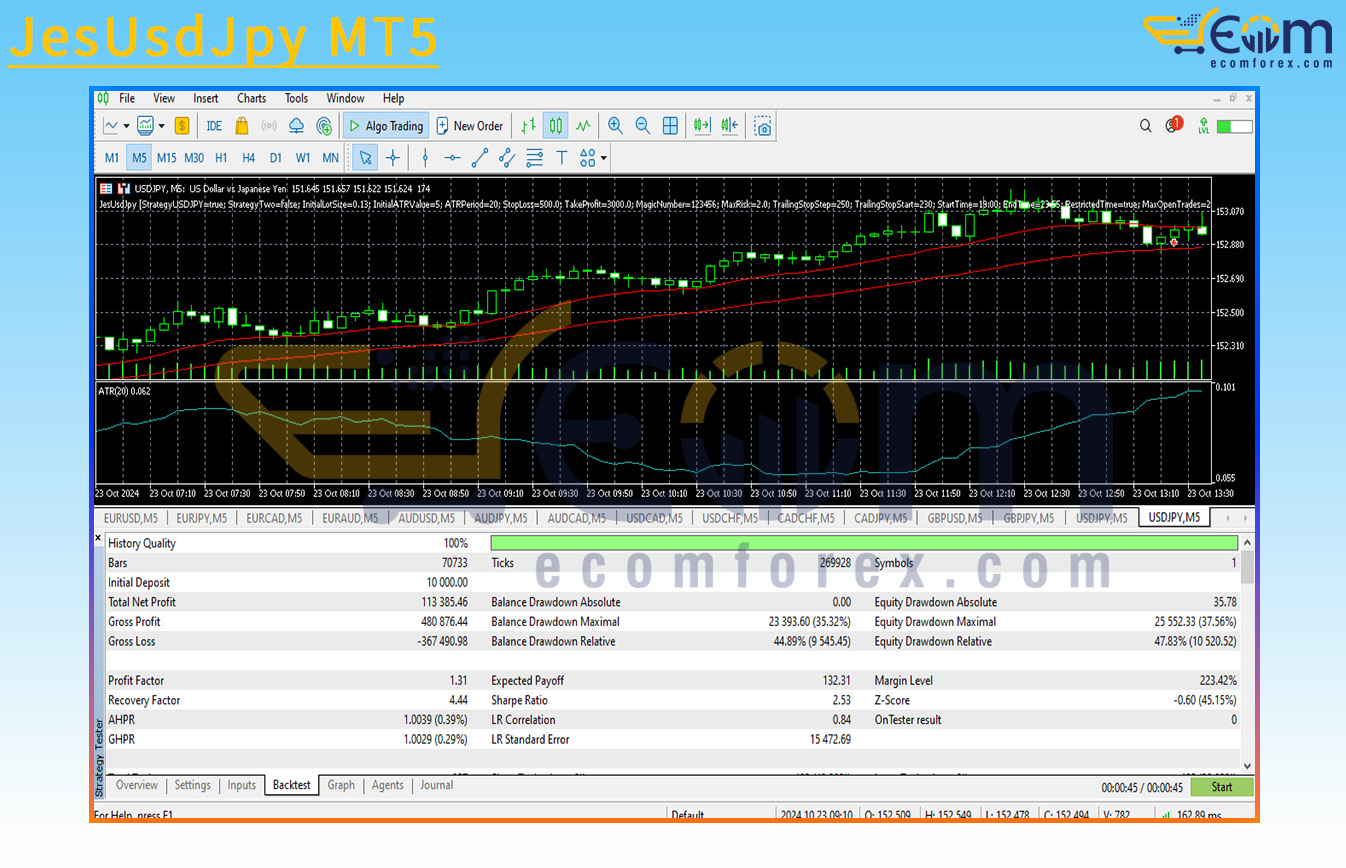Expand the chart templates dropdown arrow
Image resolution: width=1346 pixels, height=868 pixels.
[126, 126]
